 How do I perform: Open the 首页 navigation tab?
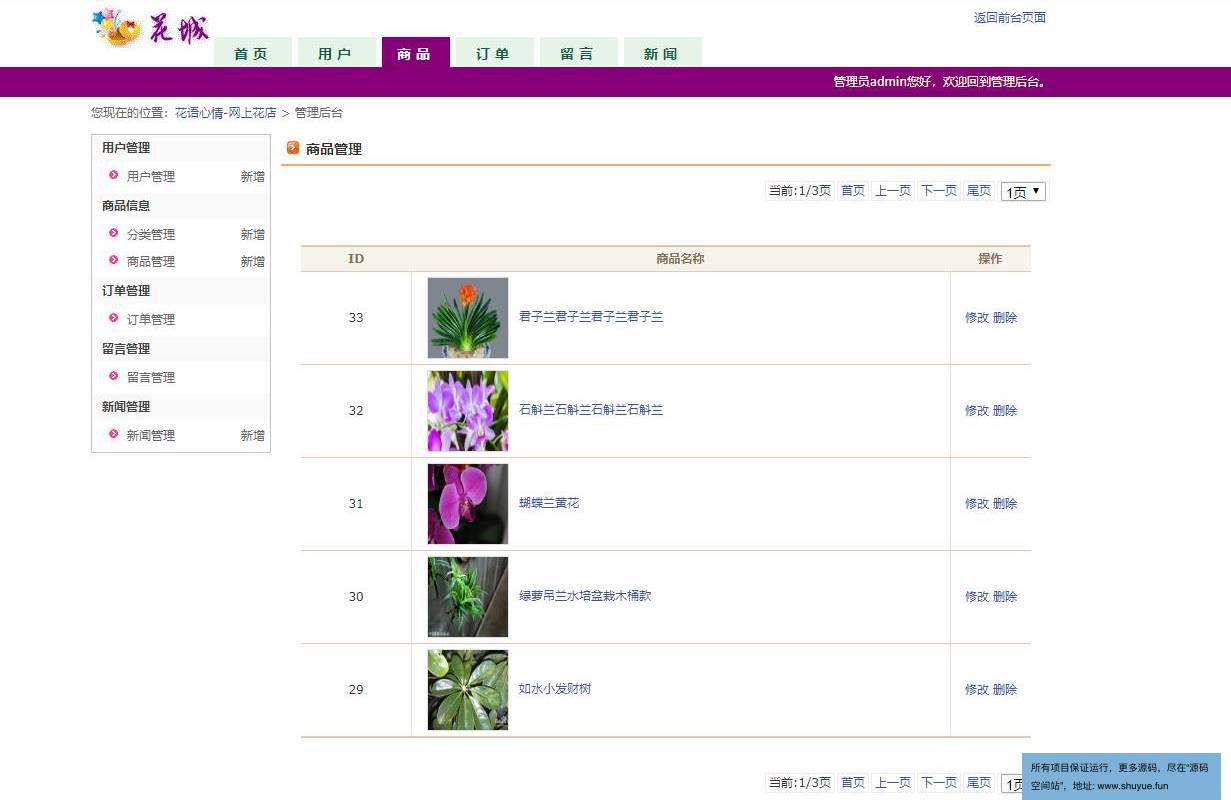(x=252, y=53)
